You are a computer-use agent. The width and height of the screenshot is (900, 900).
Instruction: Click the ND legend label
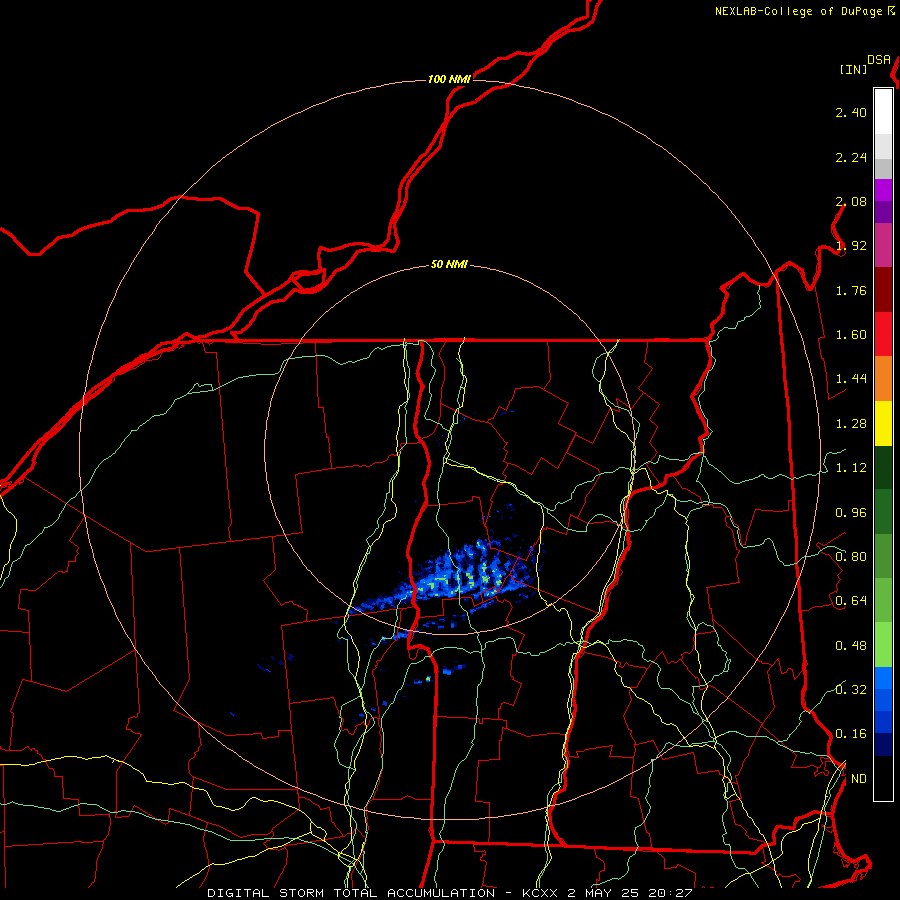click(x=859, y=779)
